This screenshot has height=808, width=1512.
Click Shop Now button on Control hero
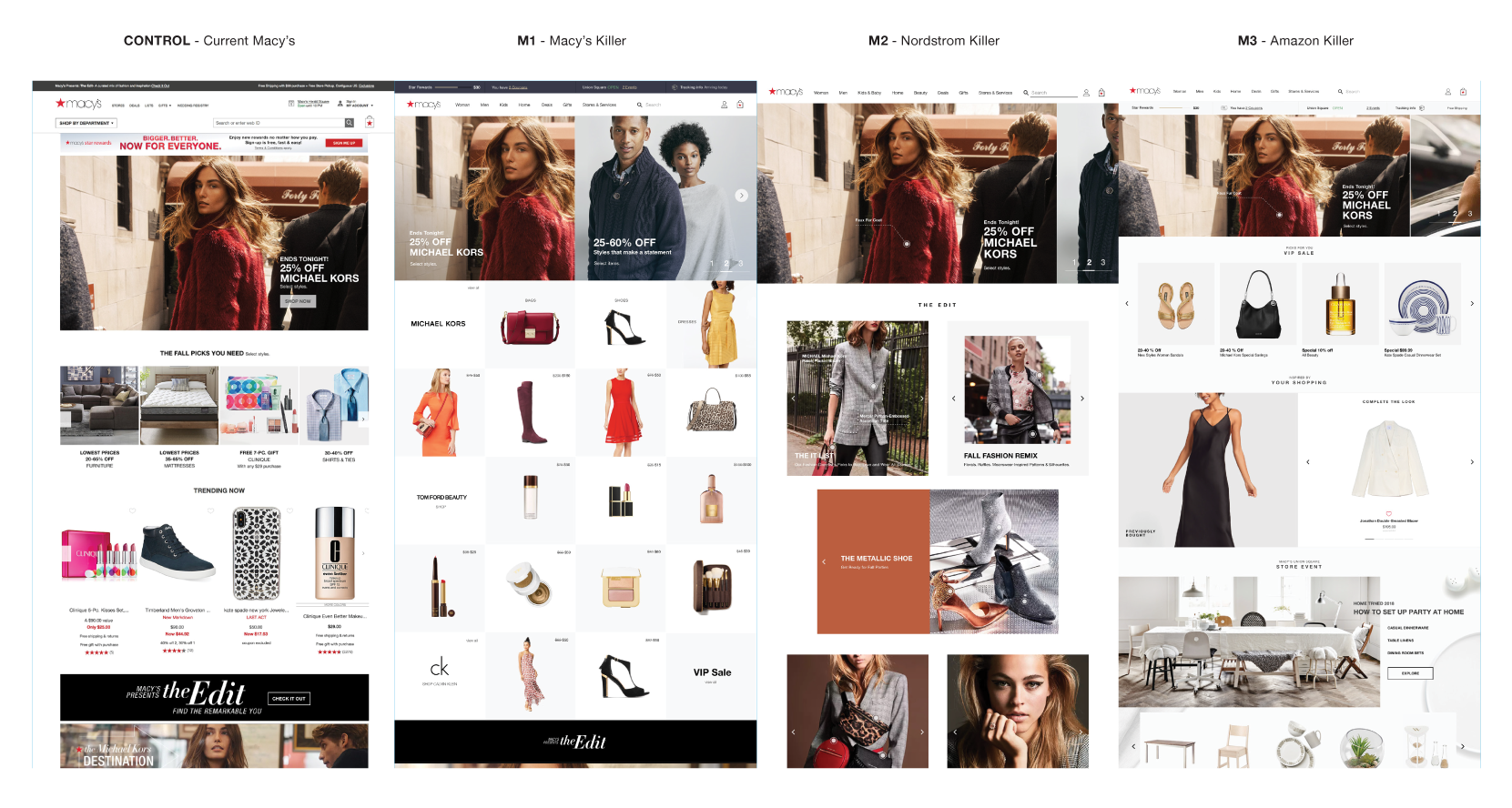(x=298, y=301)
